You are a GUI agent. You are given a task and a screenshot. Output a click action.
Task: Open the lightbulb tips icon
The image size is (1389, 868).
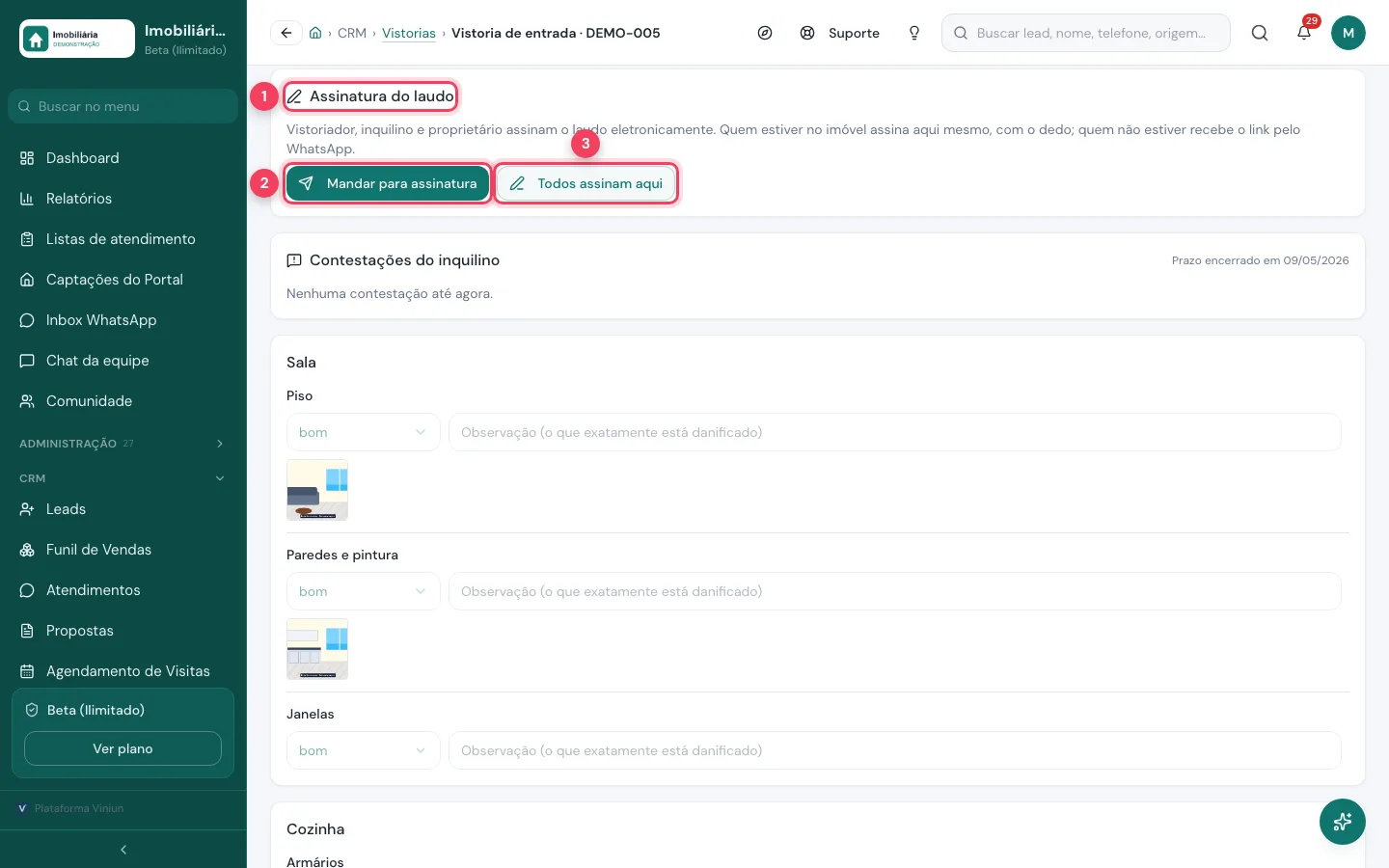(x=914, y=33)
